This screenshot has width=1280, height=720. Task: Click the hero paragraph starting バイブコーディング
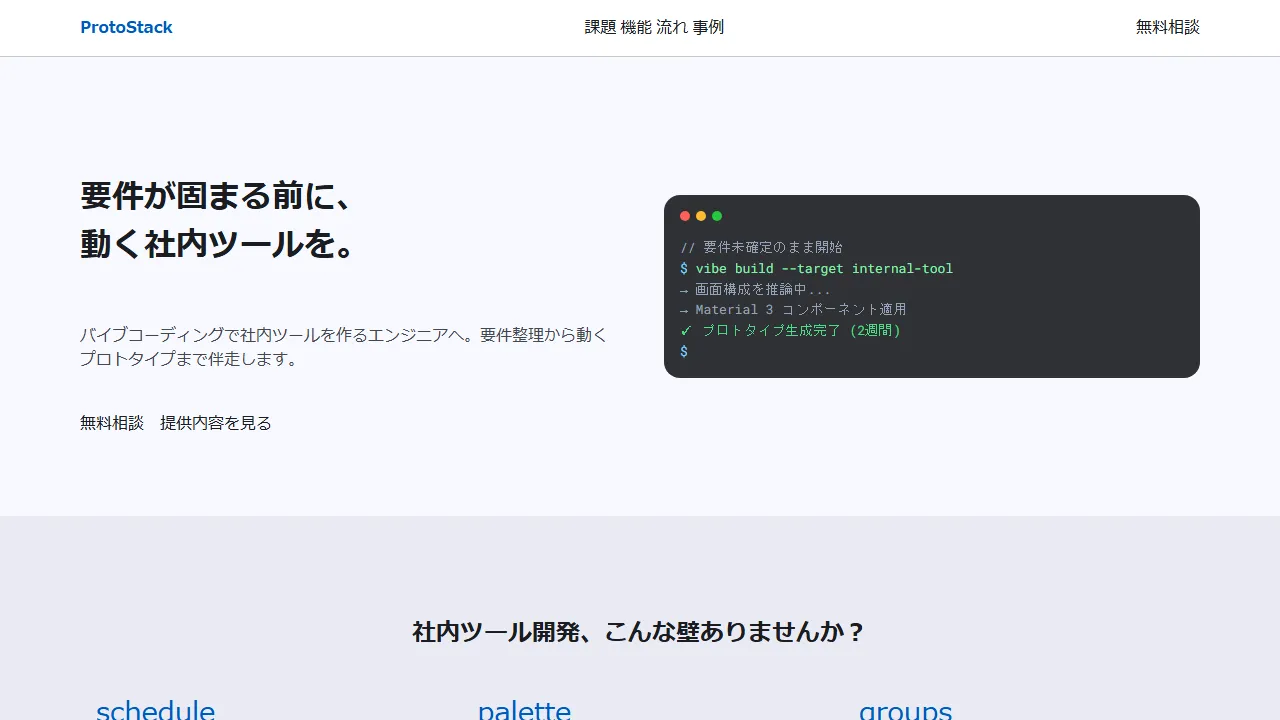click(x=344, y=347)
